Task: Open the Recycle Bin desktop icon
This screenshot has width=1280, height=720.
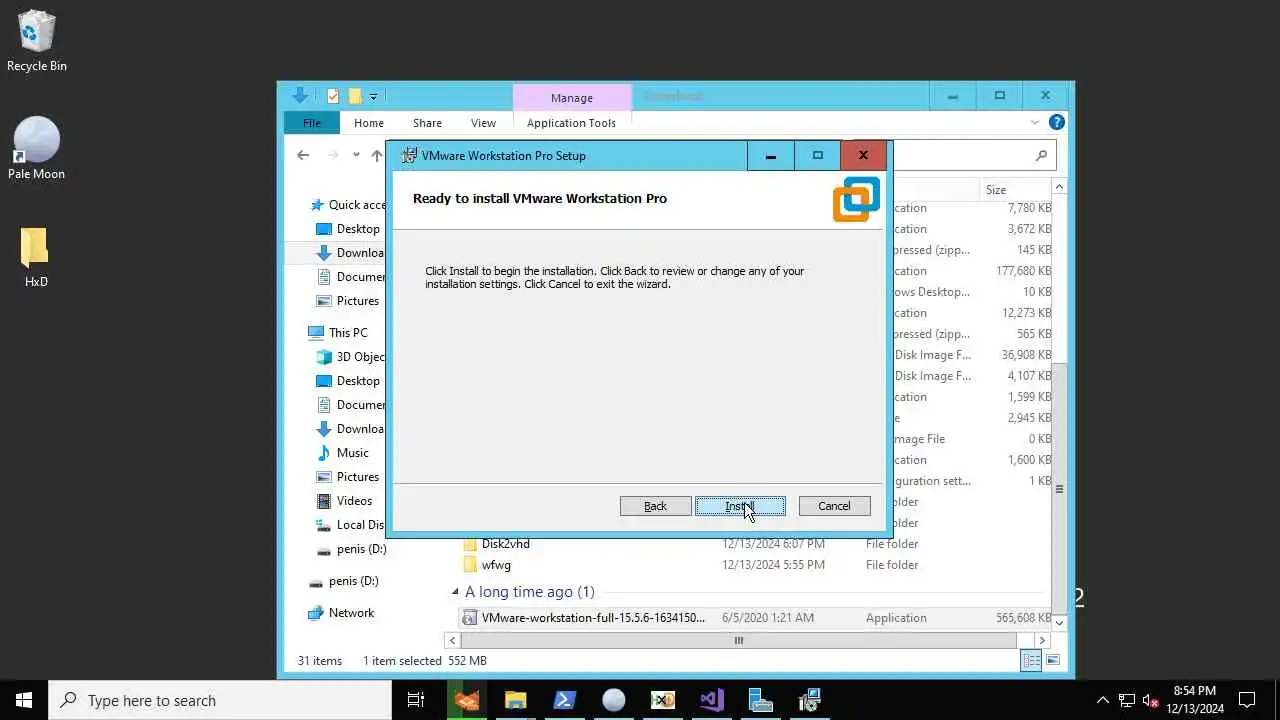Action: tap(36, 41)
